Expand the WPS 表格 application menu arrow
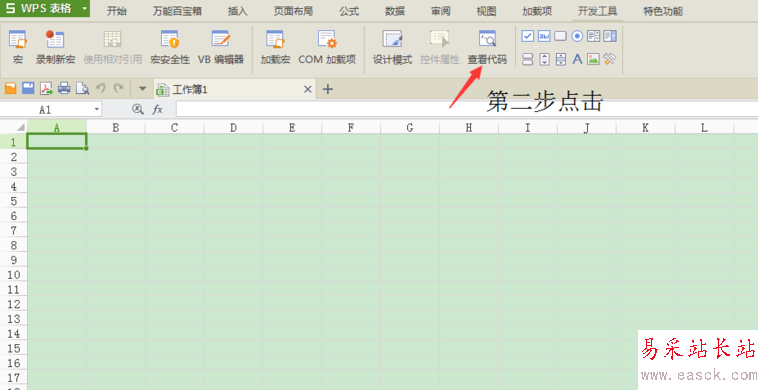This screenshot has height=390, width=758. 84,8
